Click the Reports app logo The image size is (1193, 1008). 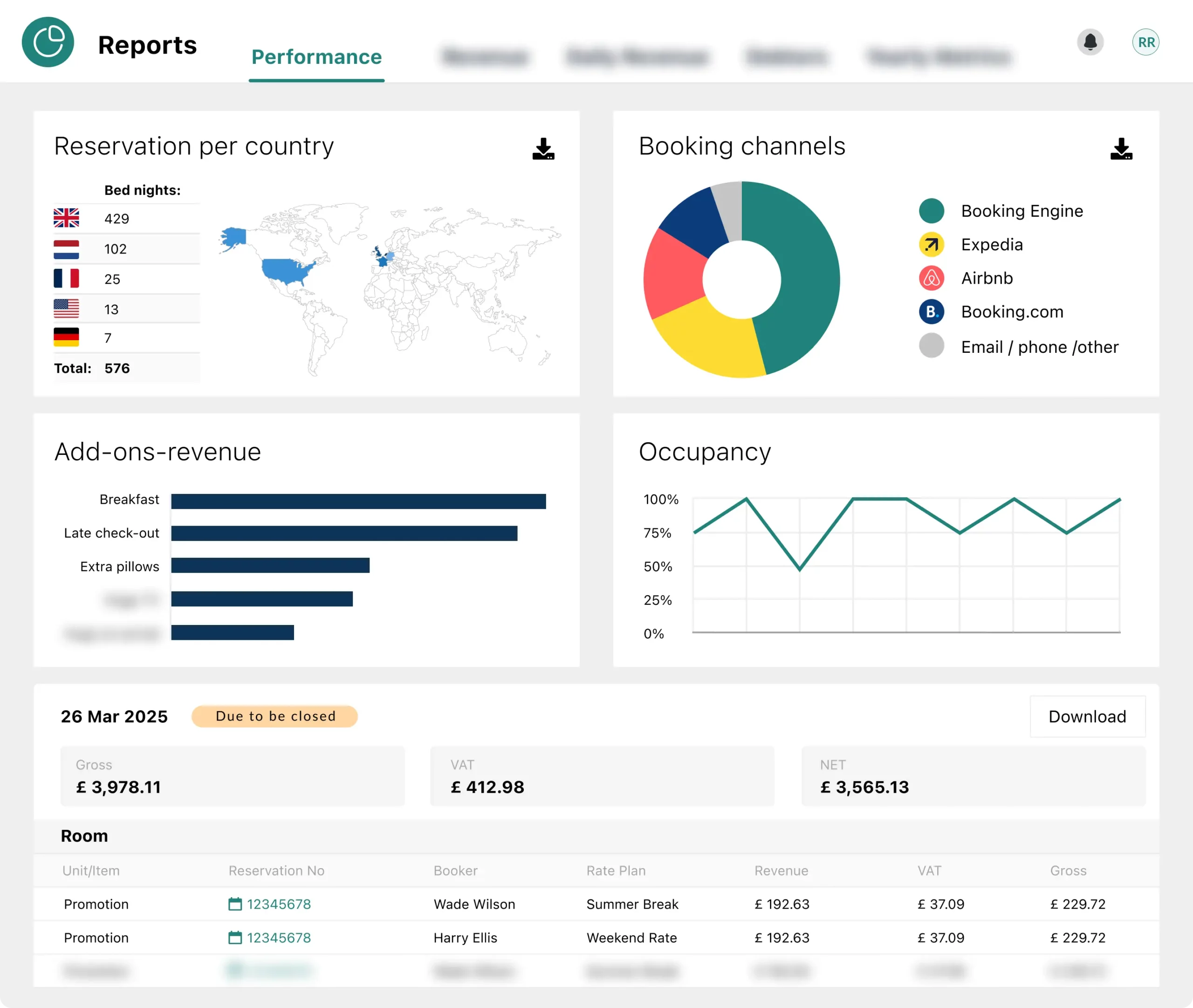tap(48, 42)
